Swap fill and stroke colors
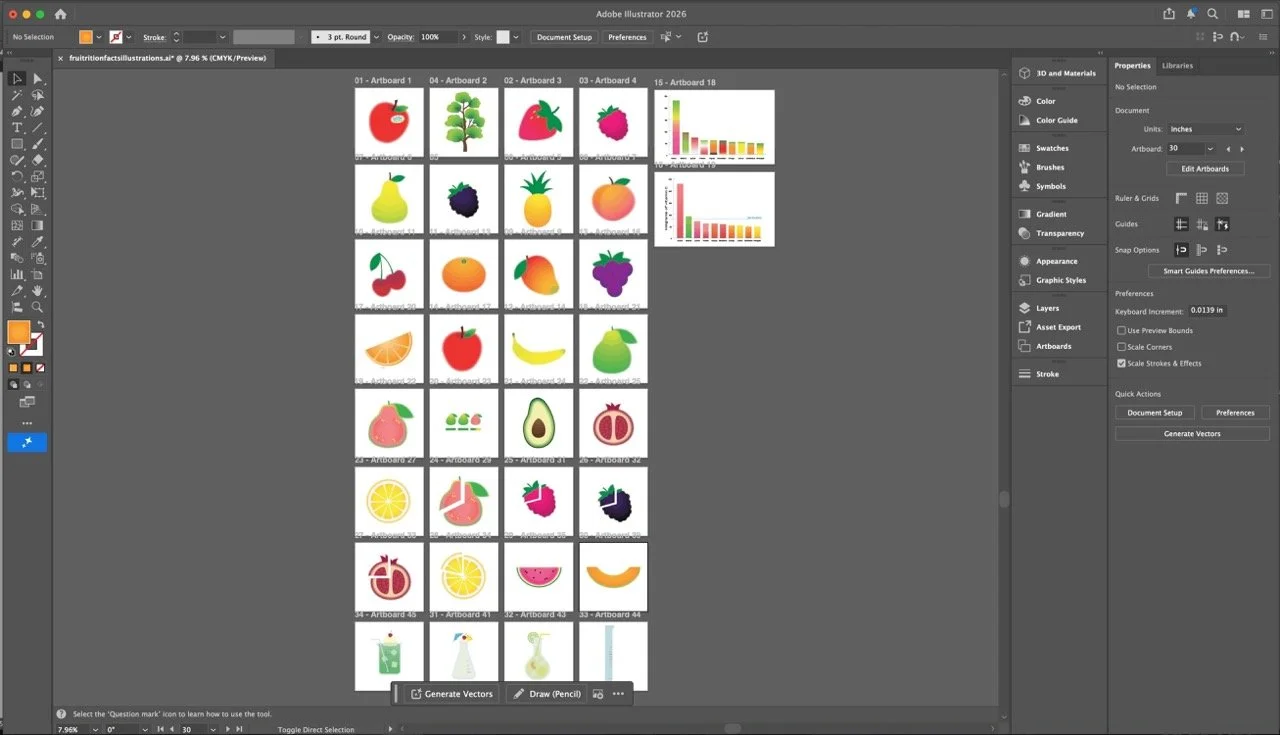The height and width of the screenshot is (735, 1280). [x=40, y=326]
